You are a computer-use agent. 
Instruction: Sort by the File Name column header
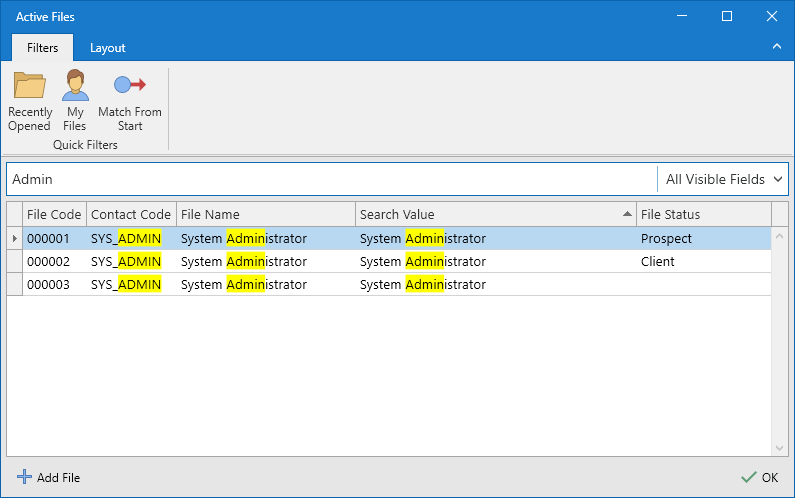tap(266, 215)
